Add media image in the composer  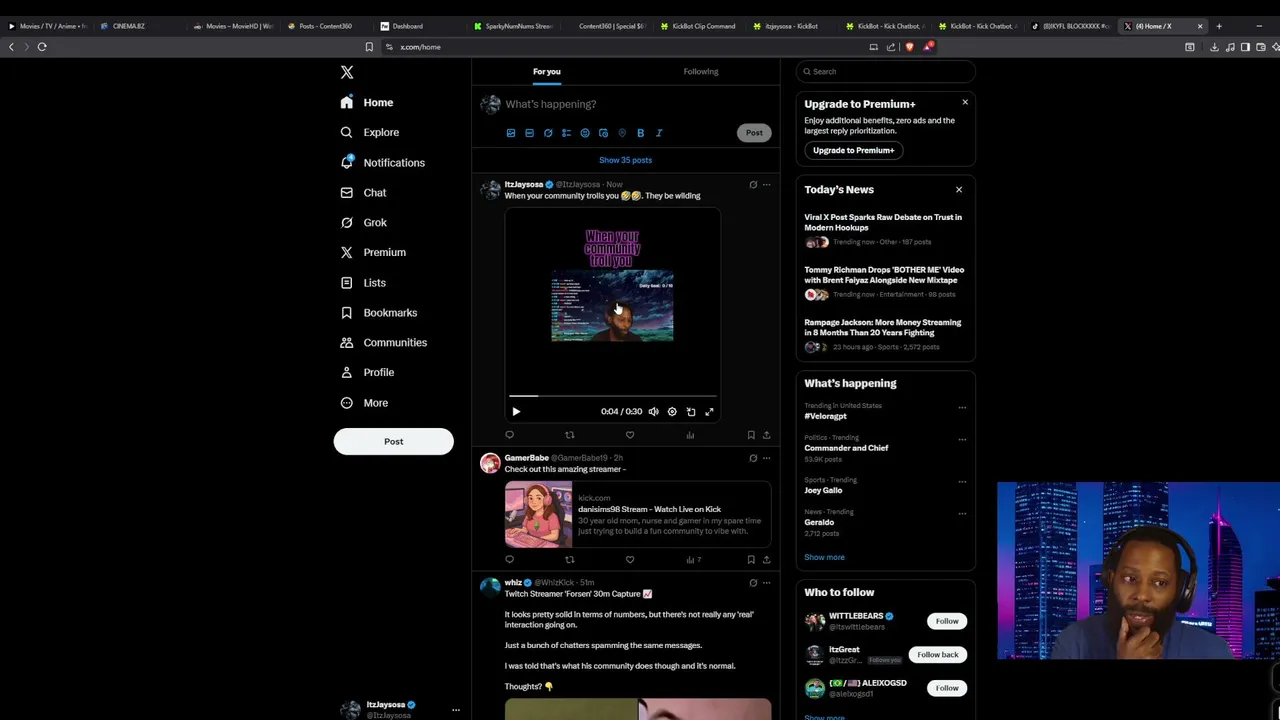pyautogui.click(x=511, y=133)
